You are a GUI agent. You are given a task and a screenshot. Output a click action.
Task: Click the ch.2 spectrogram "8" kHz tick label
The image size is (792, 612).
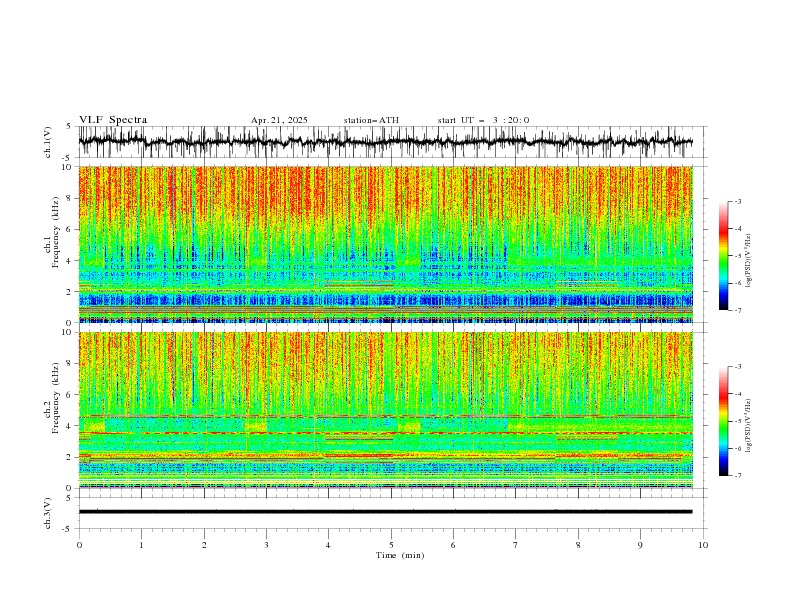pyautogui.click(x=70, y=364)
